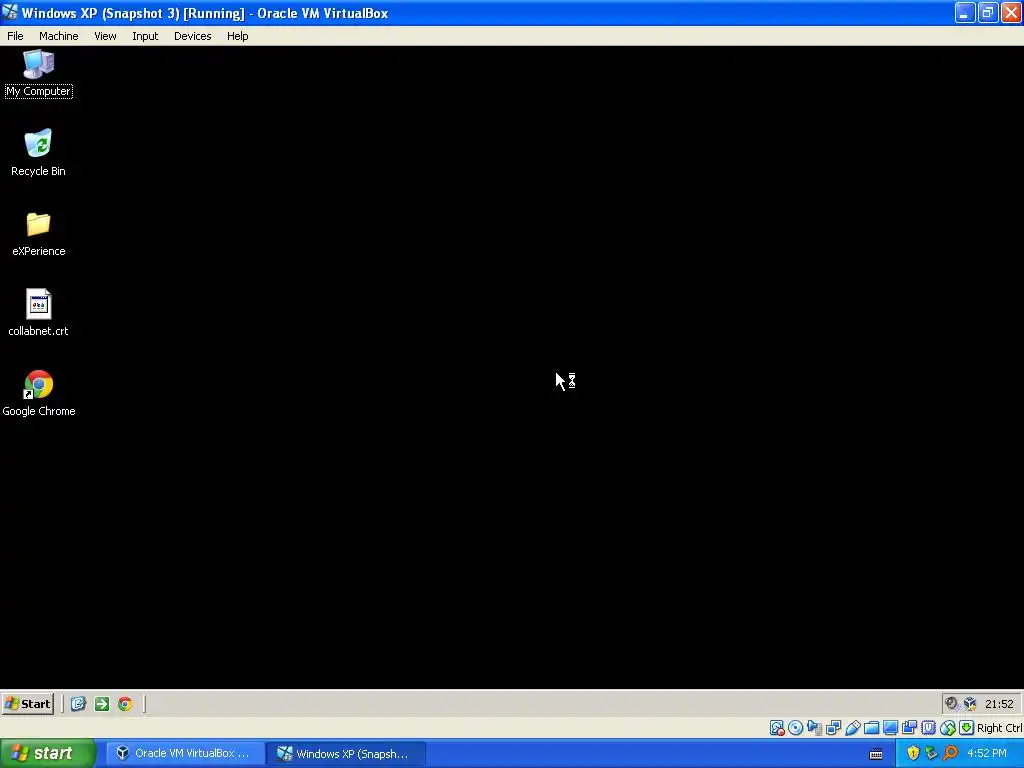Switch to Oracle VM VirtualBox taskbar button
Image resolution: width=1024 pixels, height=768 pixels.
185,754
